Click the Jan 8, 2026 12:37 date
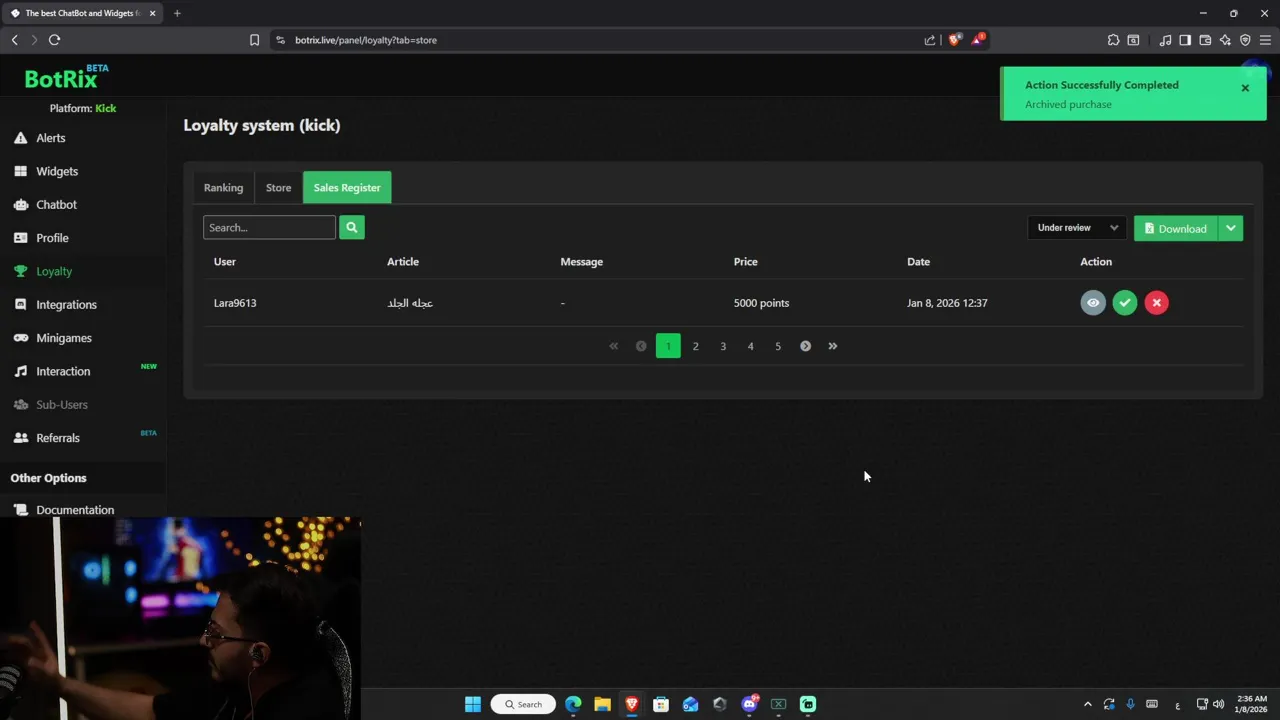 point(947,303)
